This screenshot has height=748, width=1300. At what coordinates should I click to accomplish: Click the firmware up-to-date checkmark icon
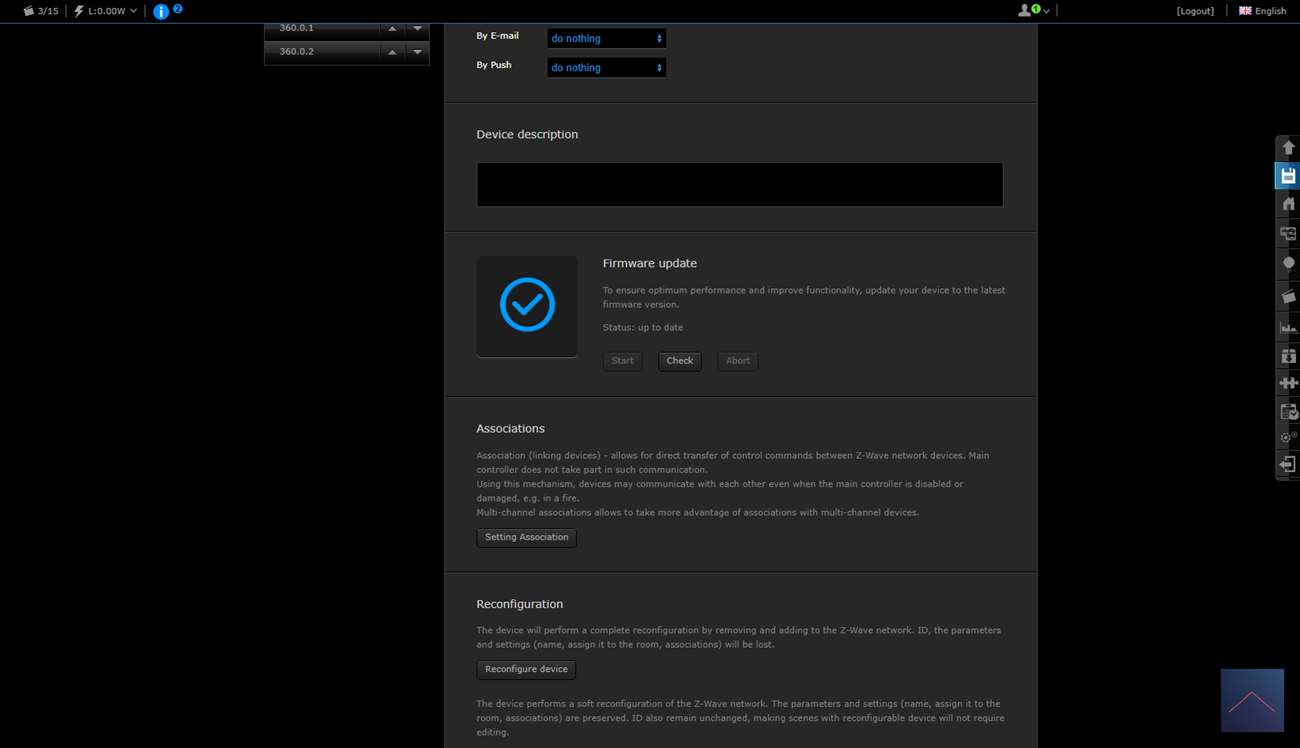(x=527, y=305)
